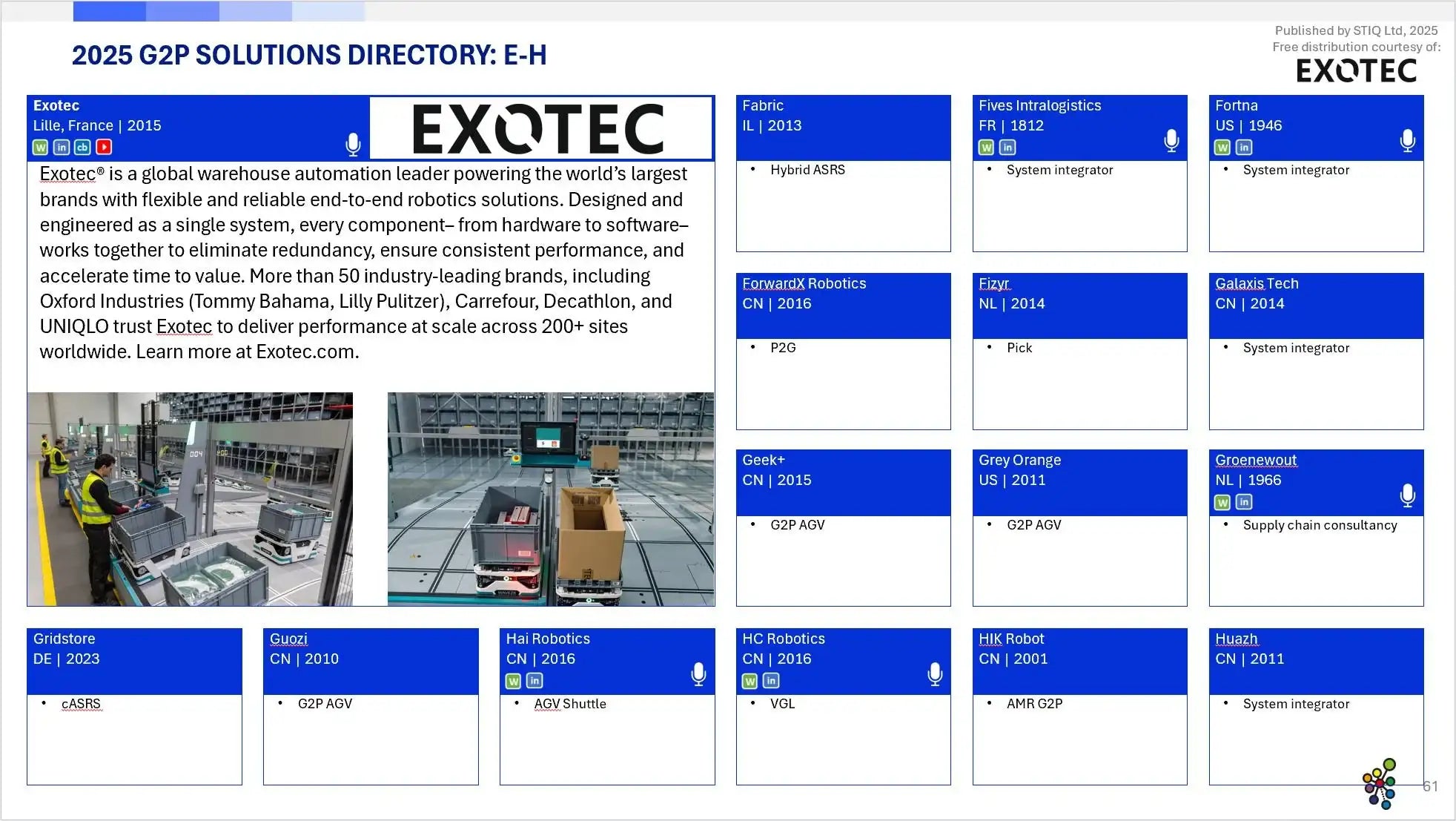Open the Groenewout LinkedIn icon
The image size is (1456, 821).
1244,503
